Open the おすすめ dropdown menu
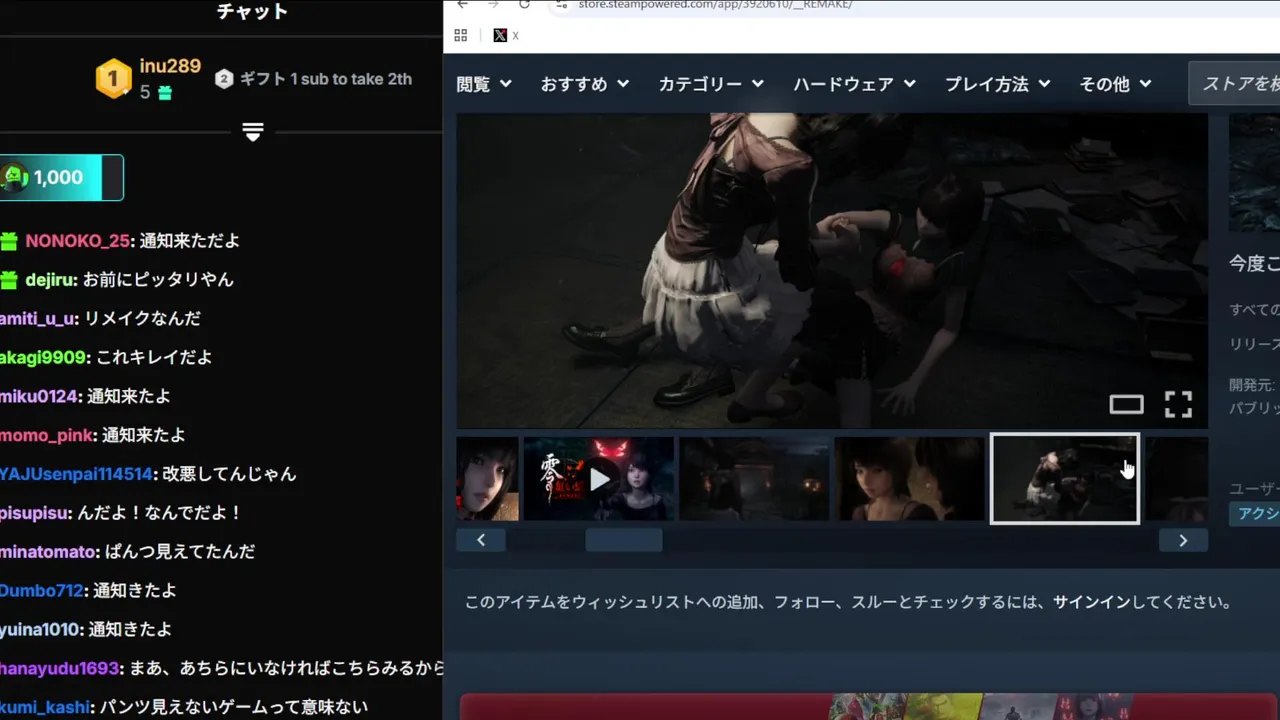This screenshot has height=720, width=1280. (585, 84)
